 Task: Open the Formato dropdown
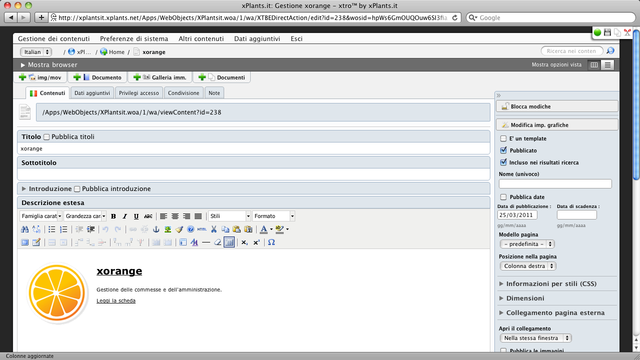tap(273, 216)
